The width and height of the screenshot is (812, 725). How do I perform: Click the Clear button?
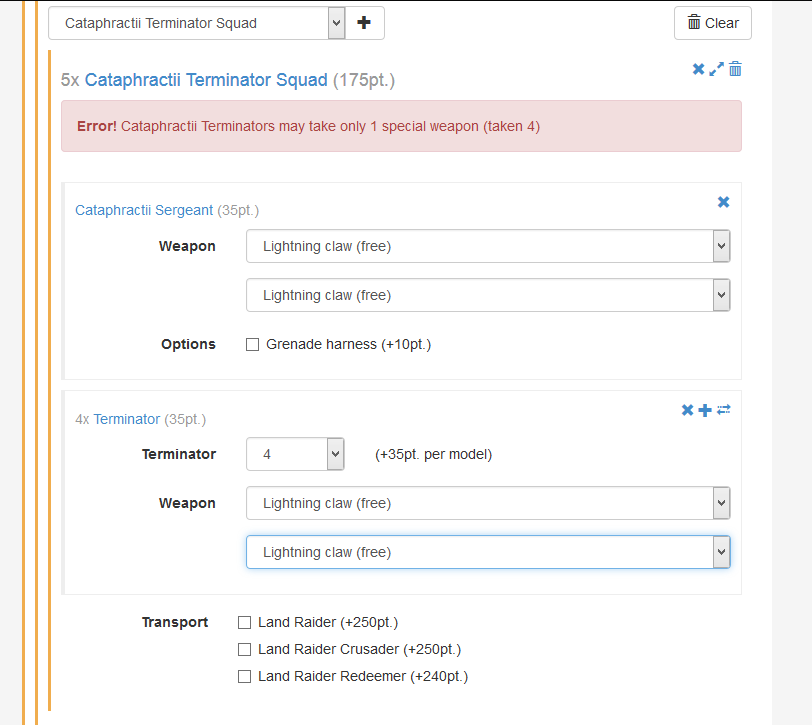pos(713,23)
